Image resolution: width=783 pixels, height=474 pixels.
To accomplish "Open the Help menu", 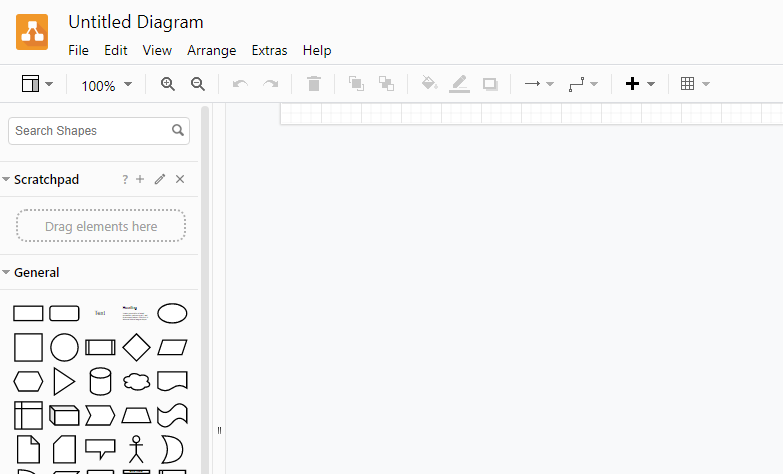I will click(x=317, y=50).
